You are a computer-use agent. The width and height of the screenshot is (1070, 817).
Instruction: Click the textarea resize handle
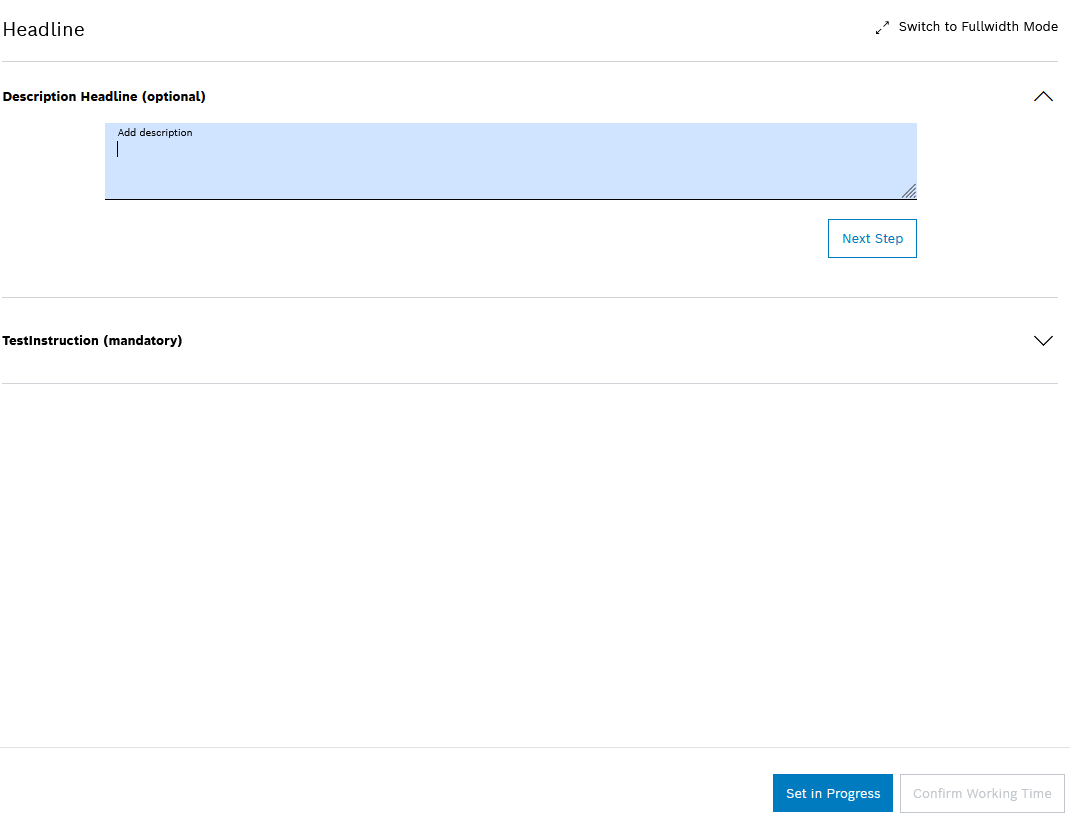[x=909, y=191]
